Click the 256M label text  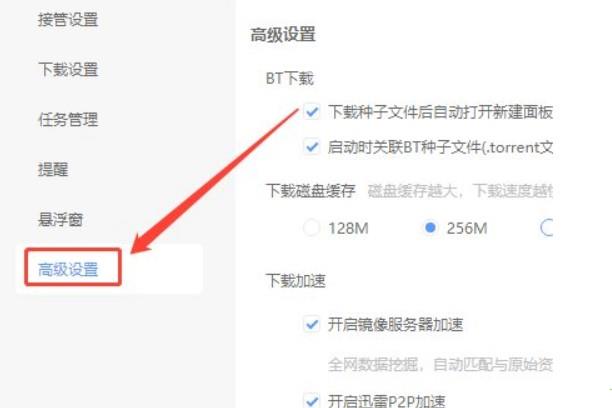[467, 228]
